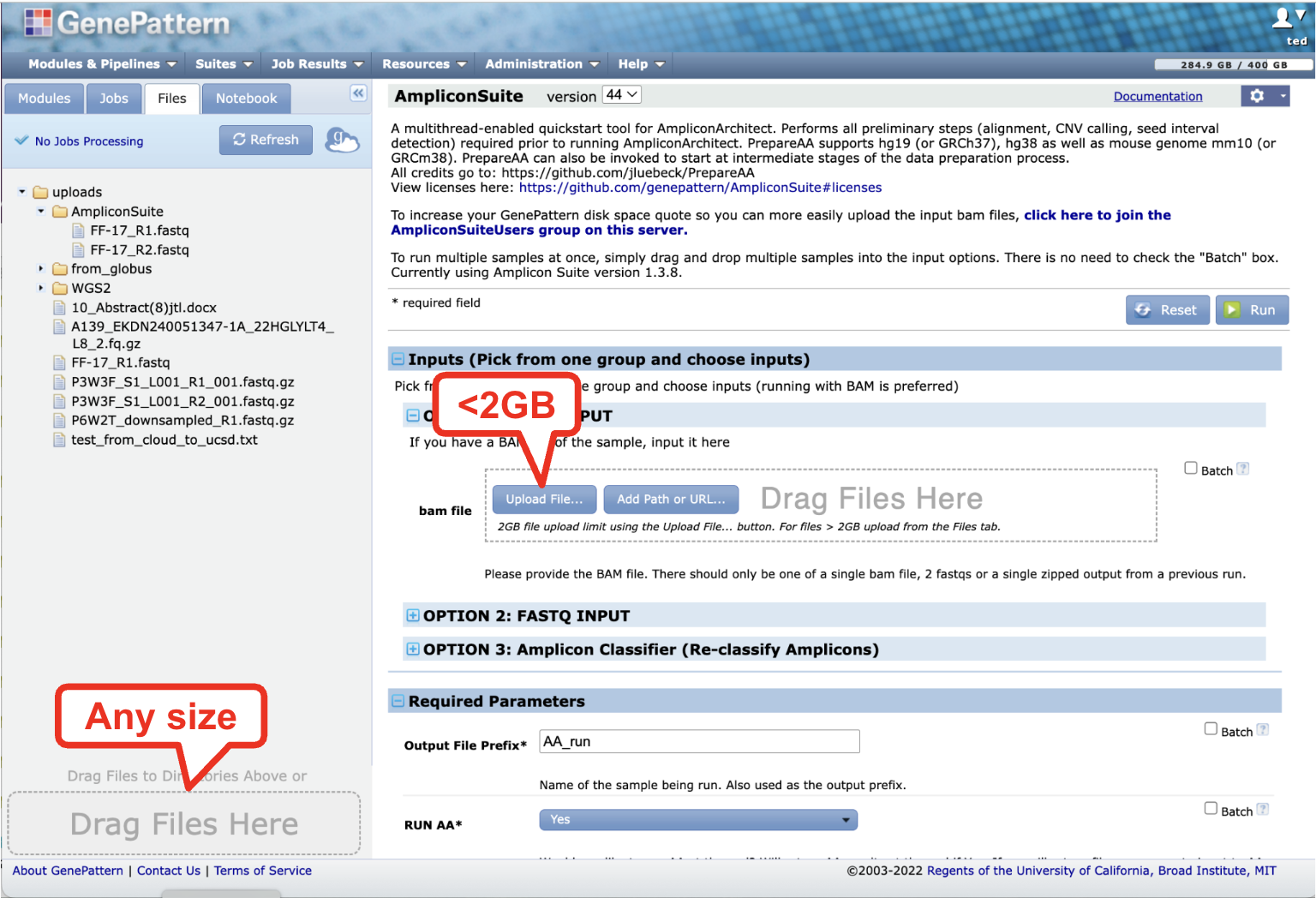Image resolution: width=1316 pixels, height=898 pixels.
Task: Click the help icon beside bam file Batch
Action: pyautogui.click(x=1243, y=469)
